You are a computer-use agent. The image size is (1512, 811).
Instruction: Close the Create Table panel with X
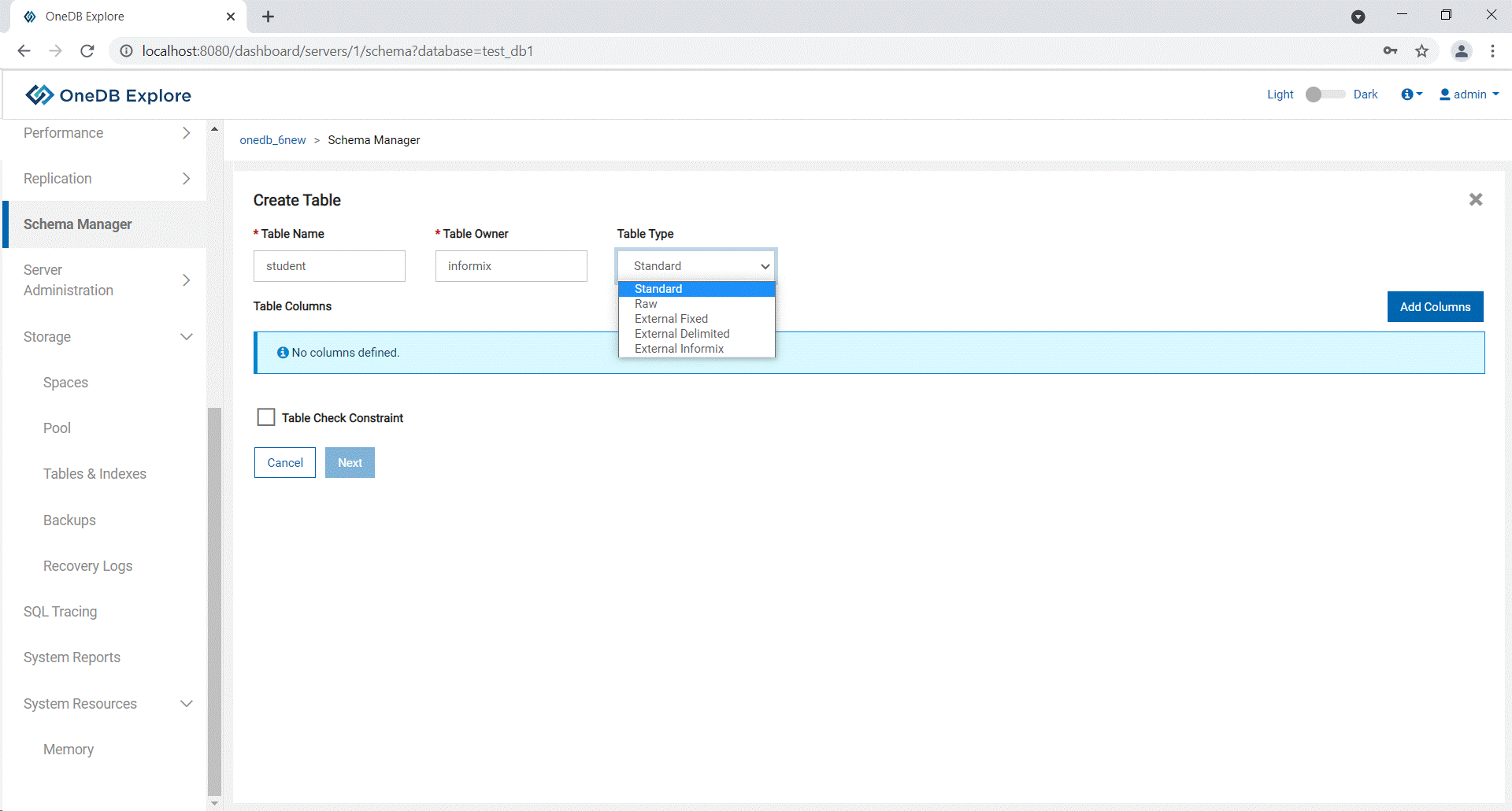1475,200
